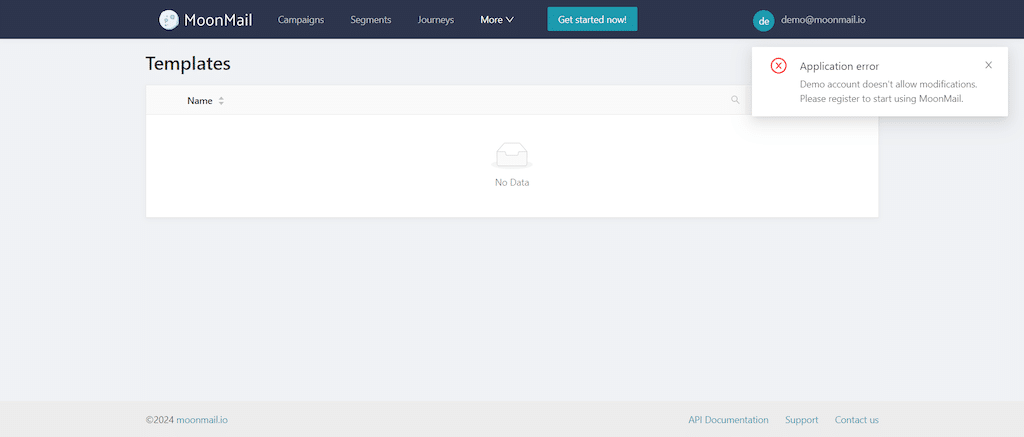Open the Campaigns menu item
The height and width of the screenshot is (437, 1024).
(301, 20)
